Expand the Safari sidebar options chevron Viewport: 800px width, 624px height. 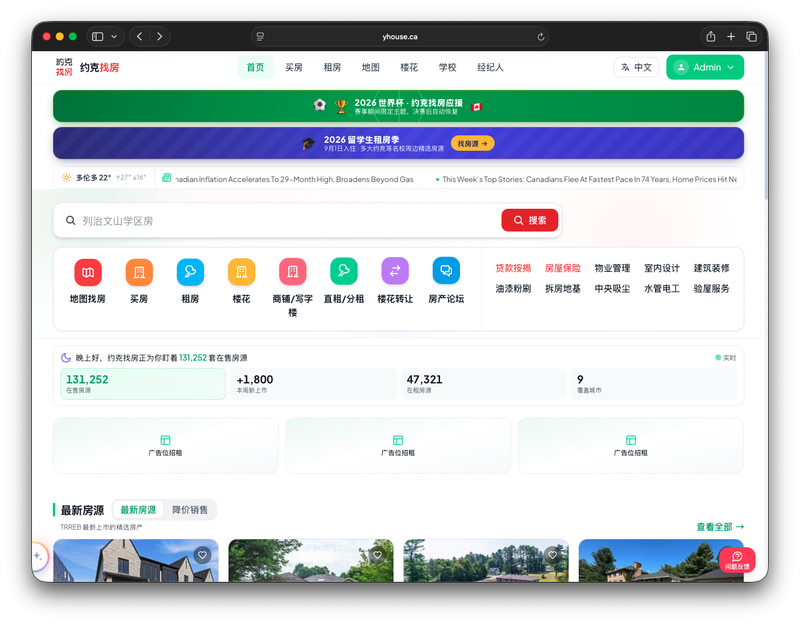(114, 37)
